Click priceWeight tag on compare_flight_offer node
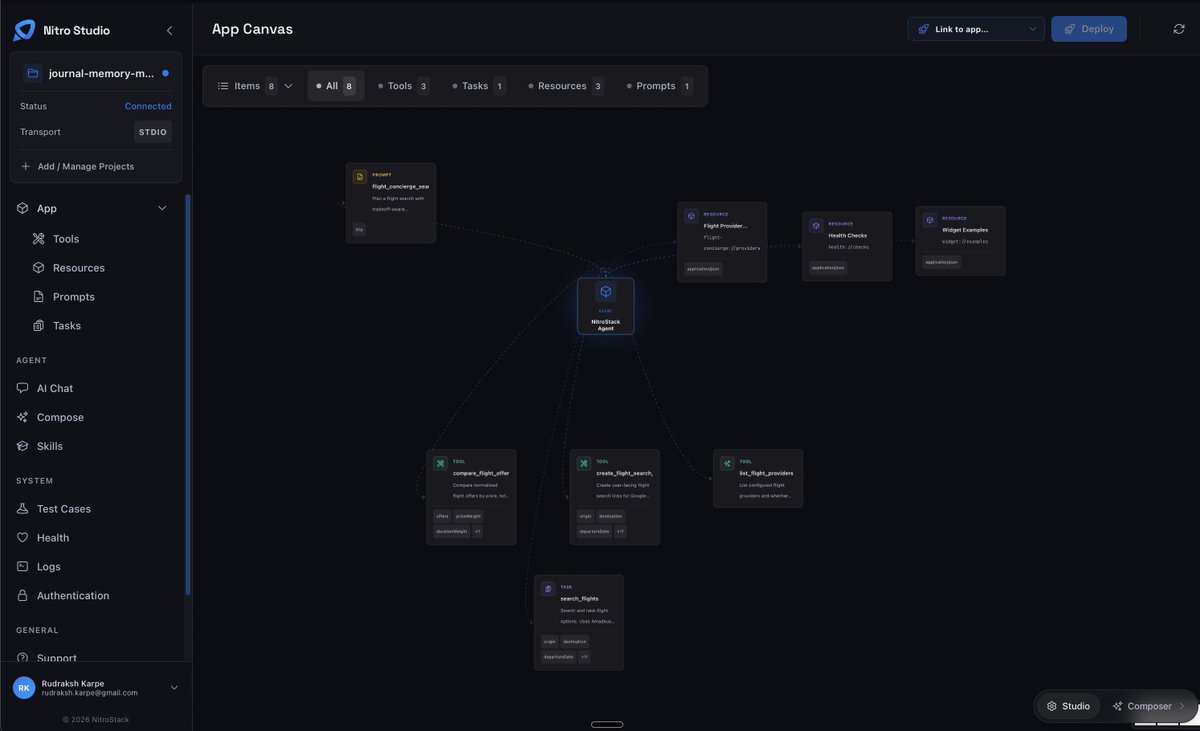The image size is (1200, 731). pyautogui.click(x=468, y=516)
